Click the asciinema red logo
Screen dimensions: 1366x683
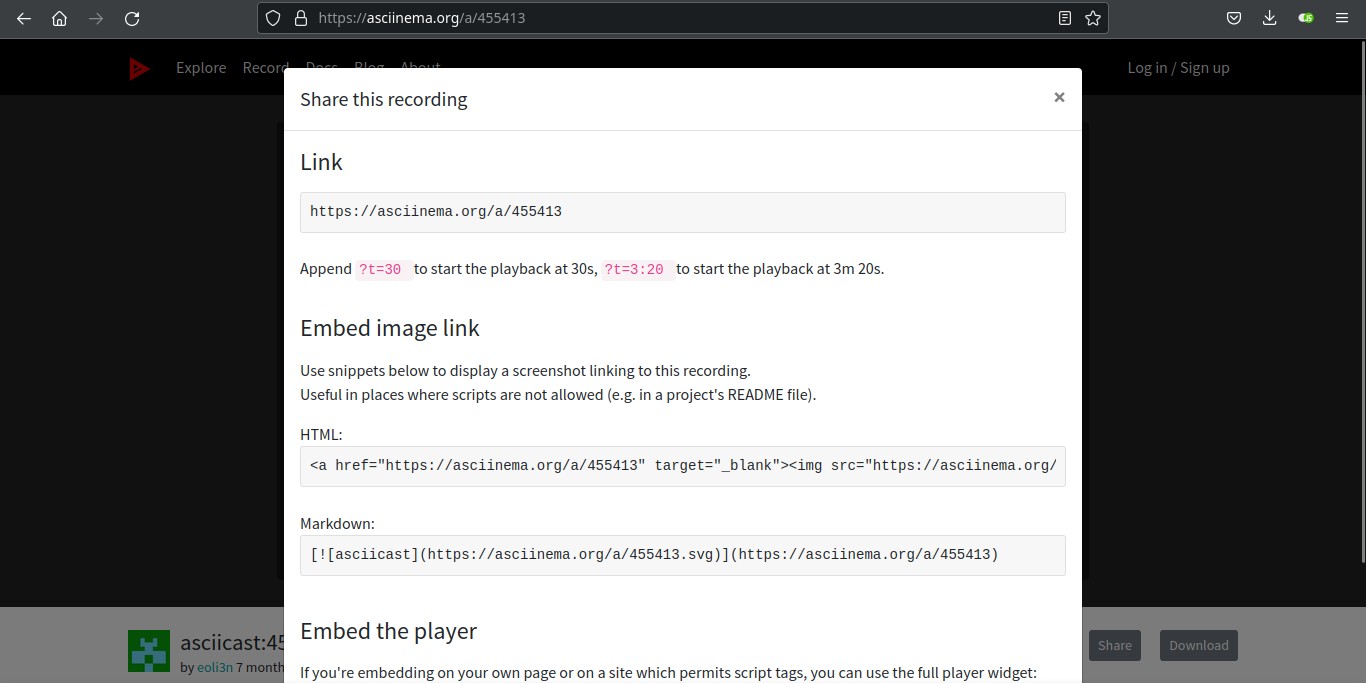[139, 68]
